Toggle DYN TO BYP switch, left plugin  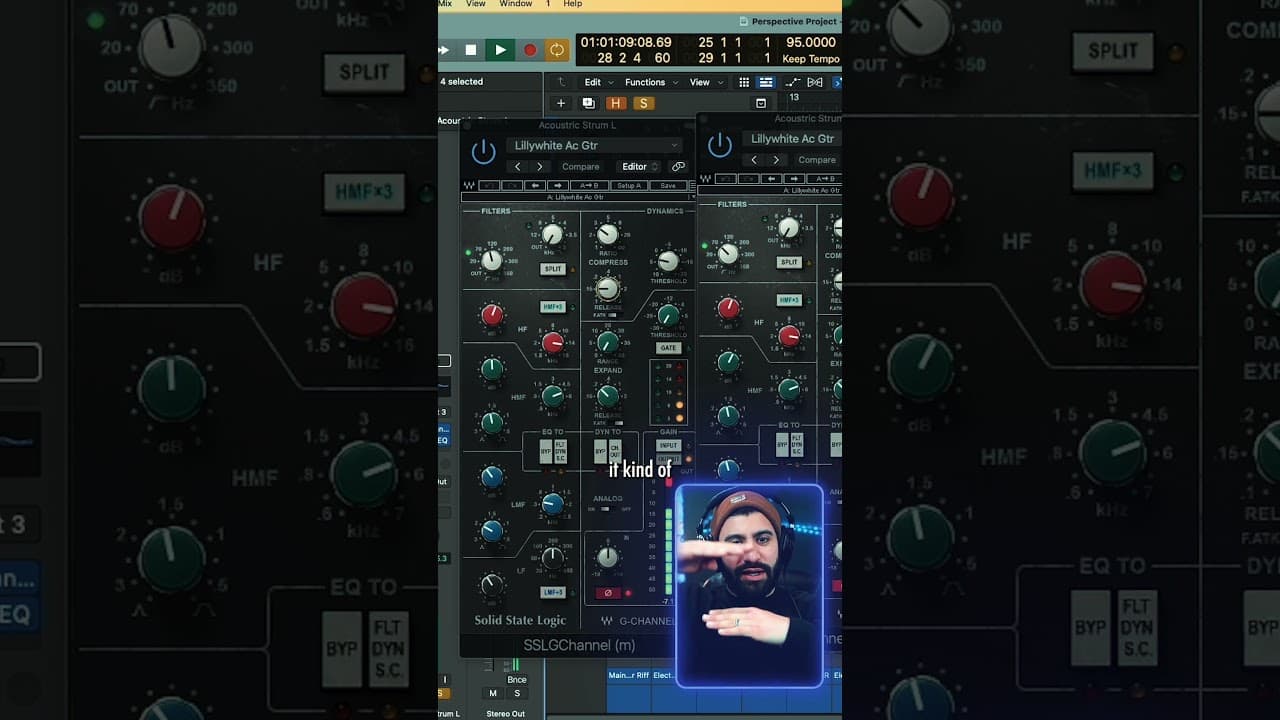click(600, 450)
